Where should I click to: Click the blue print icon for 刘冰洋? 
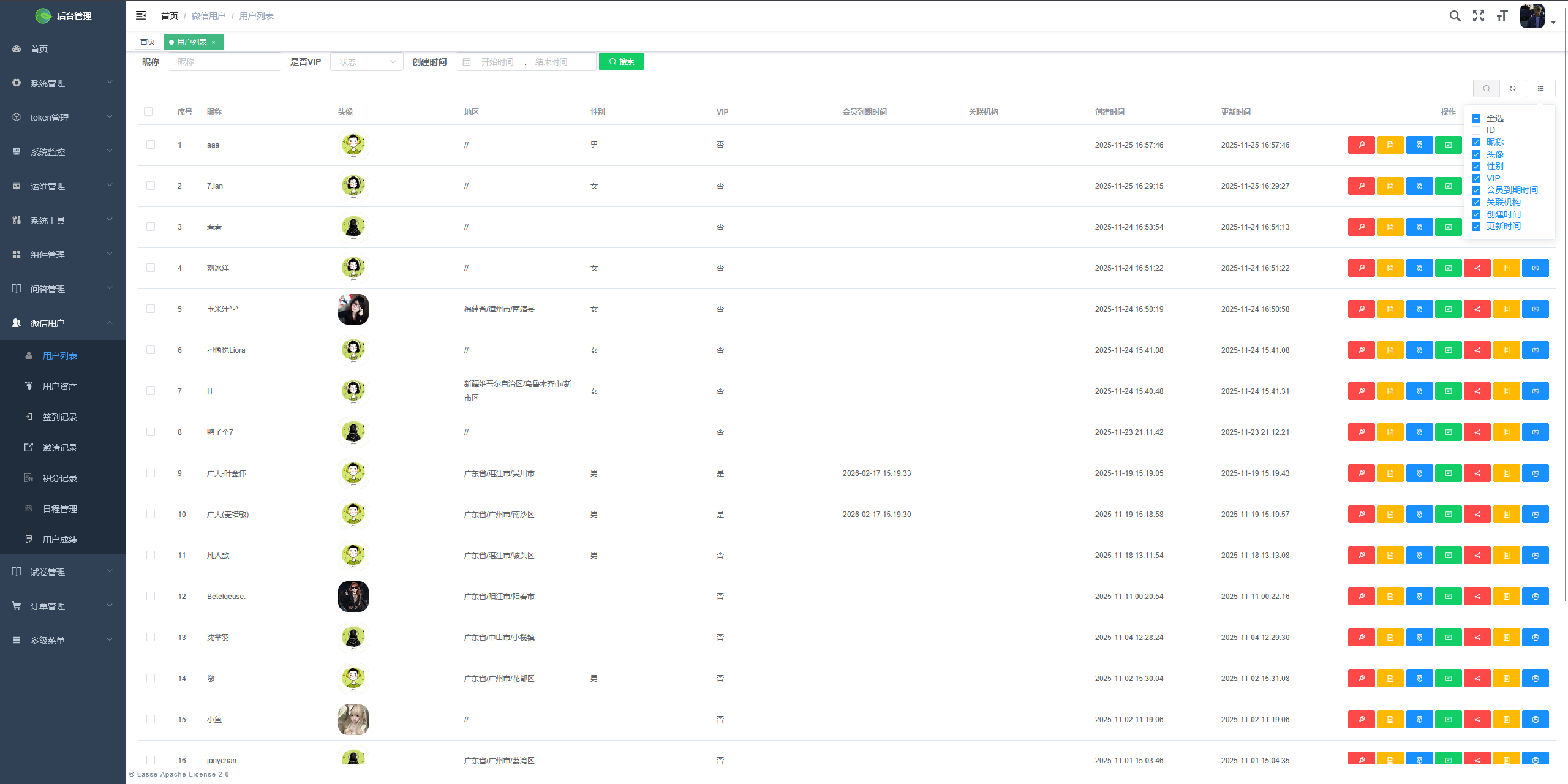pos(1535,268)
